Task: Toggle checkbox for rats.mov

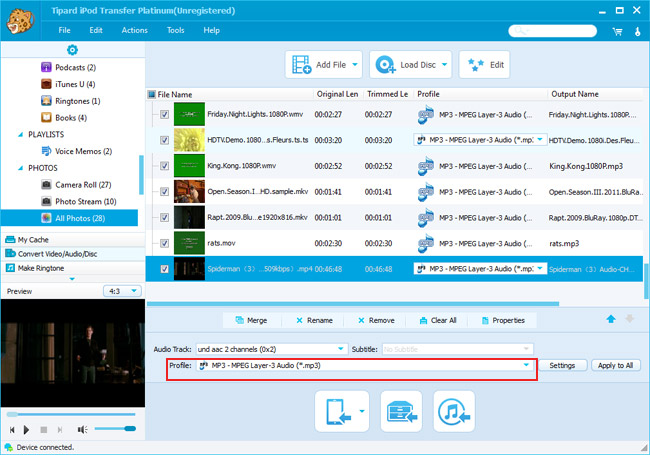Action: (165, 243)
